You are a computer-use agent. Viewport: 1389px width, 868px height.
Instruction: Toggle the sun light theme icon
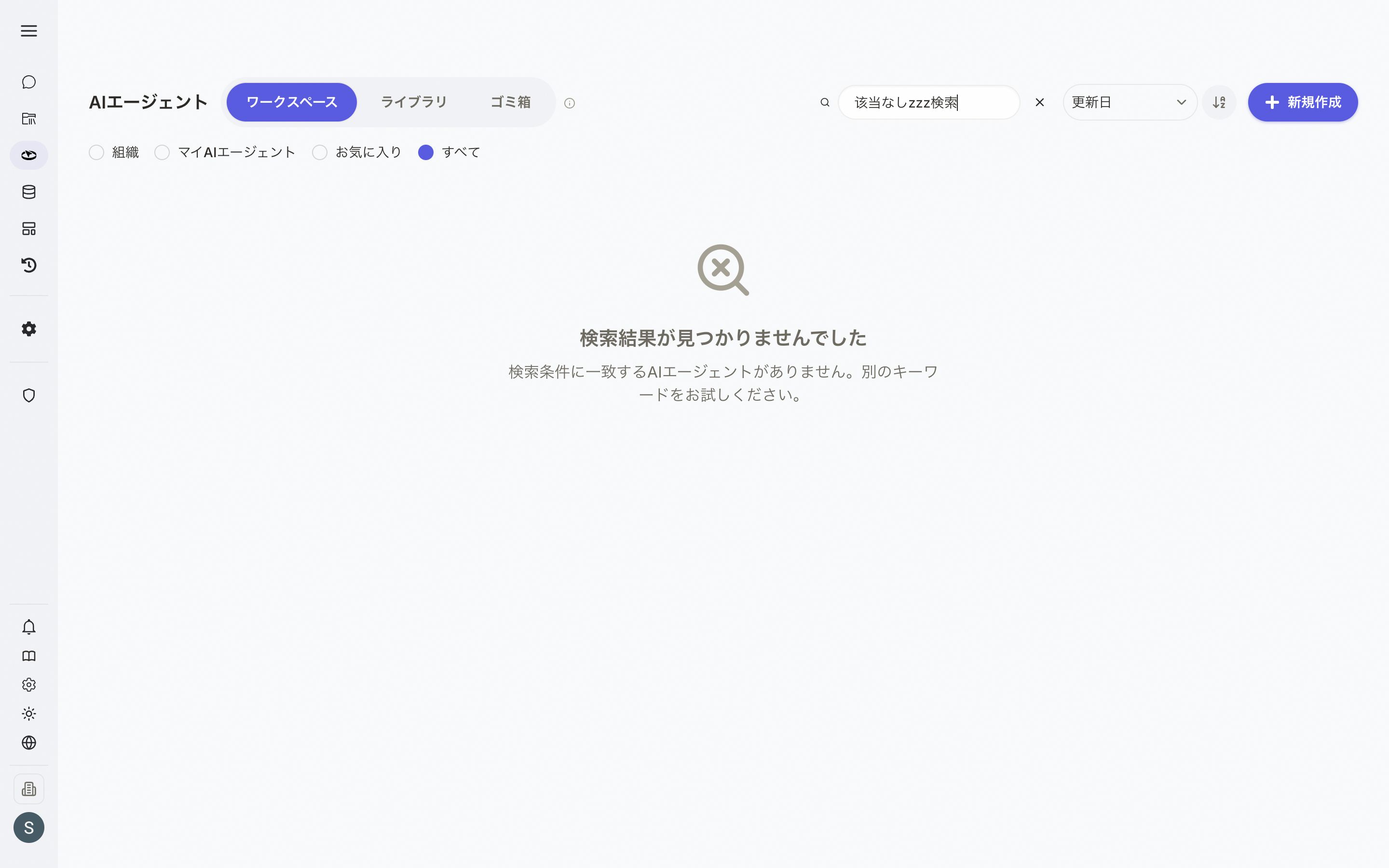[x=29, y=714]
